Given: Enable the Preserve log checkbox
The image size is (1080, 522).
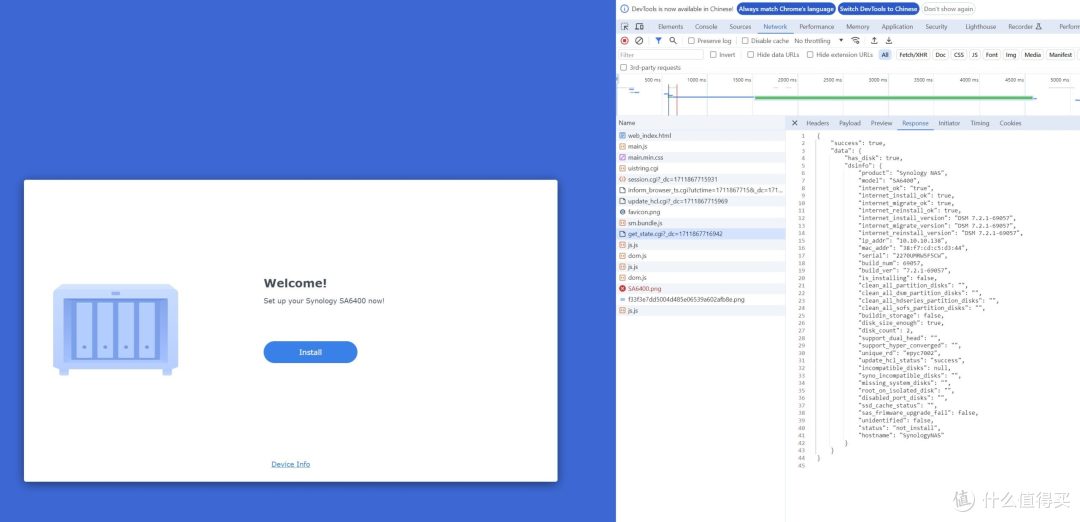Looking at the screenshot, I should [692, 41].
